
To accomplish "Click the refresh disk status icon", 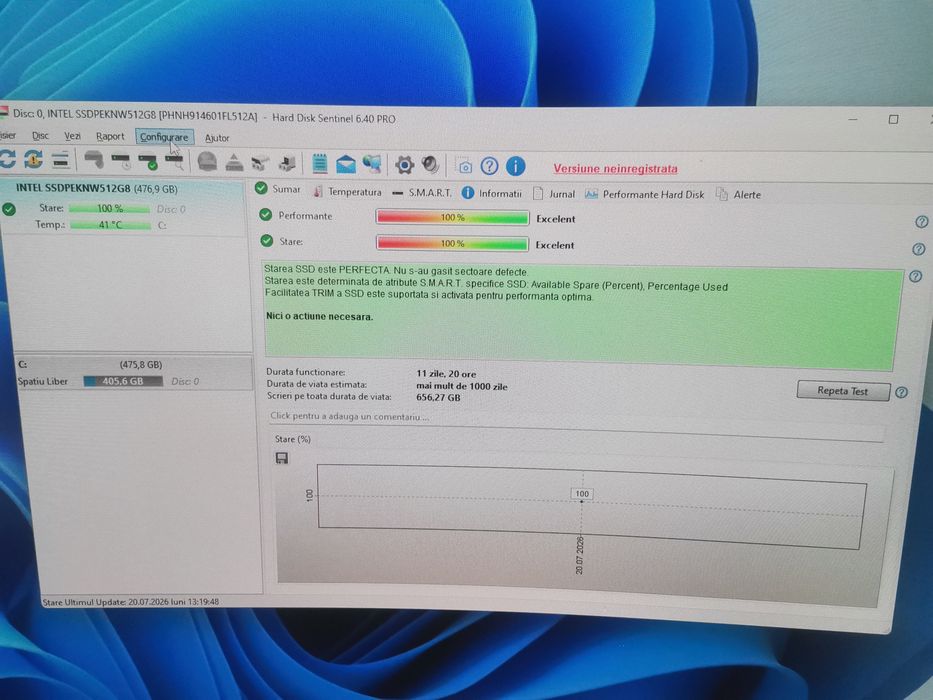I will click(7, 158).
